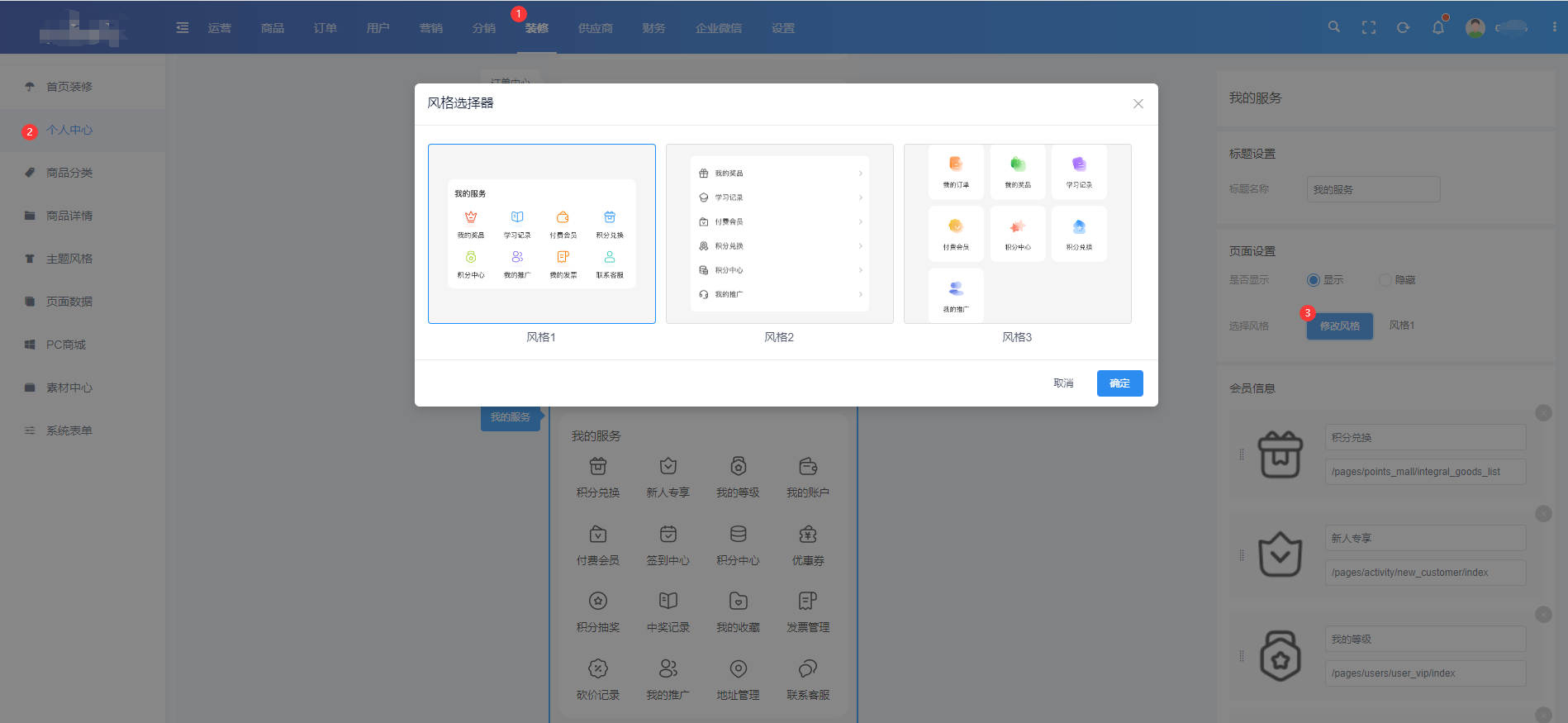Screen dimensions: 1568x723
Task: Go to 商品详情 in sidebar
Action: point(83,216)
